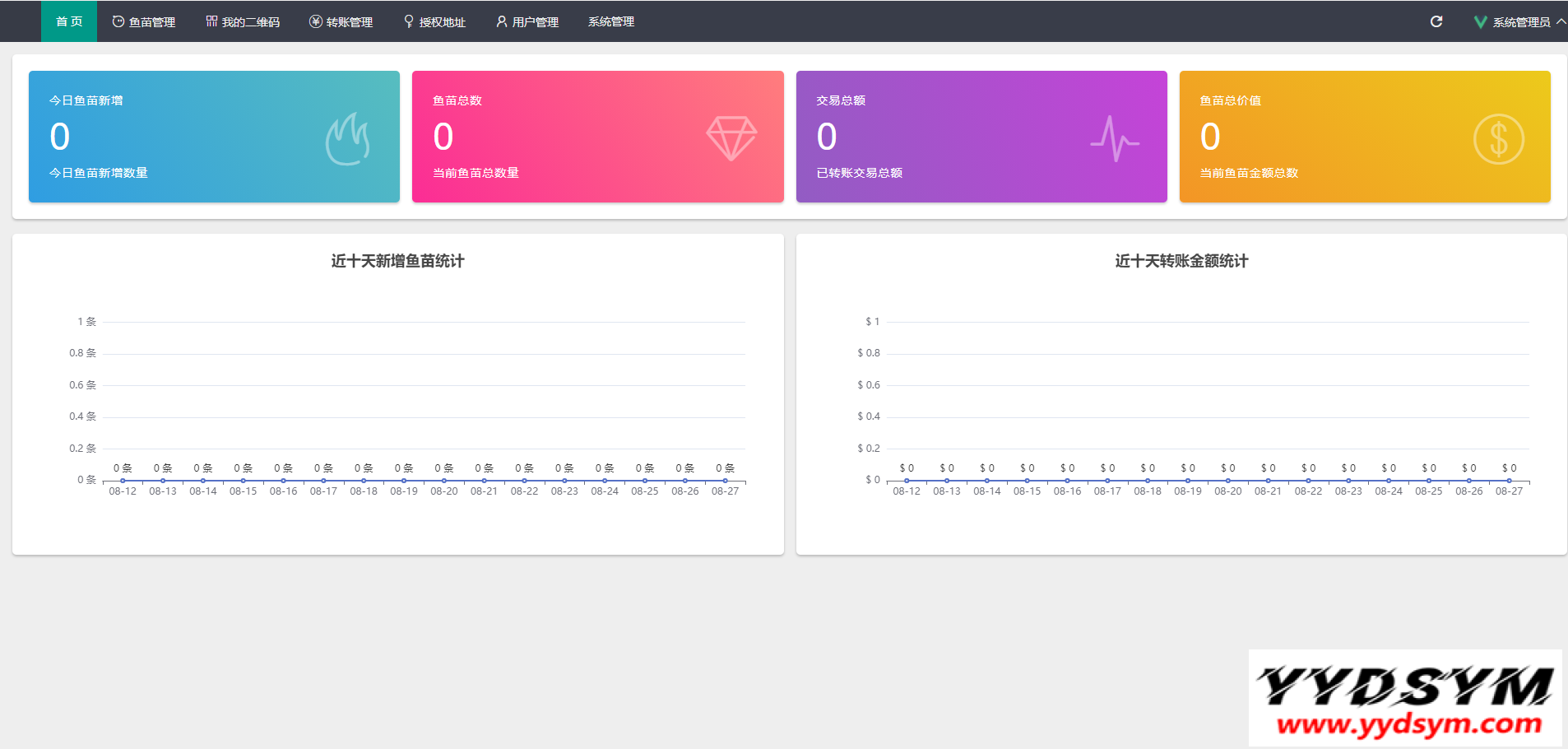Switch to the 首页 tab
The height and width of the screenshot is (749, 1568).
coord(69,21)
